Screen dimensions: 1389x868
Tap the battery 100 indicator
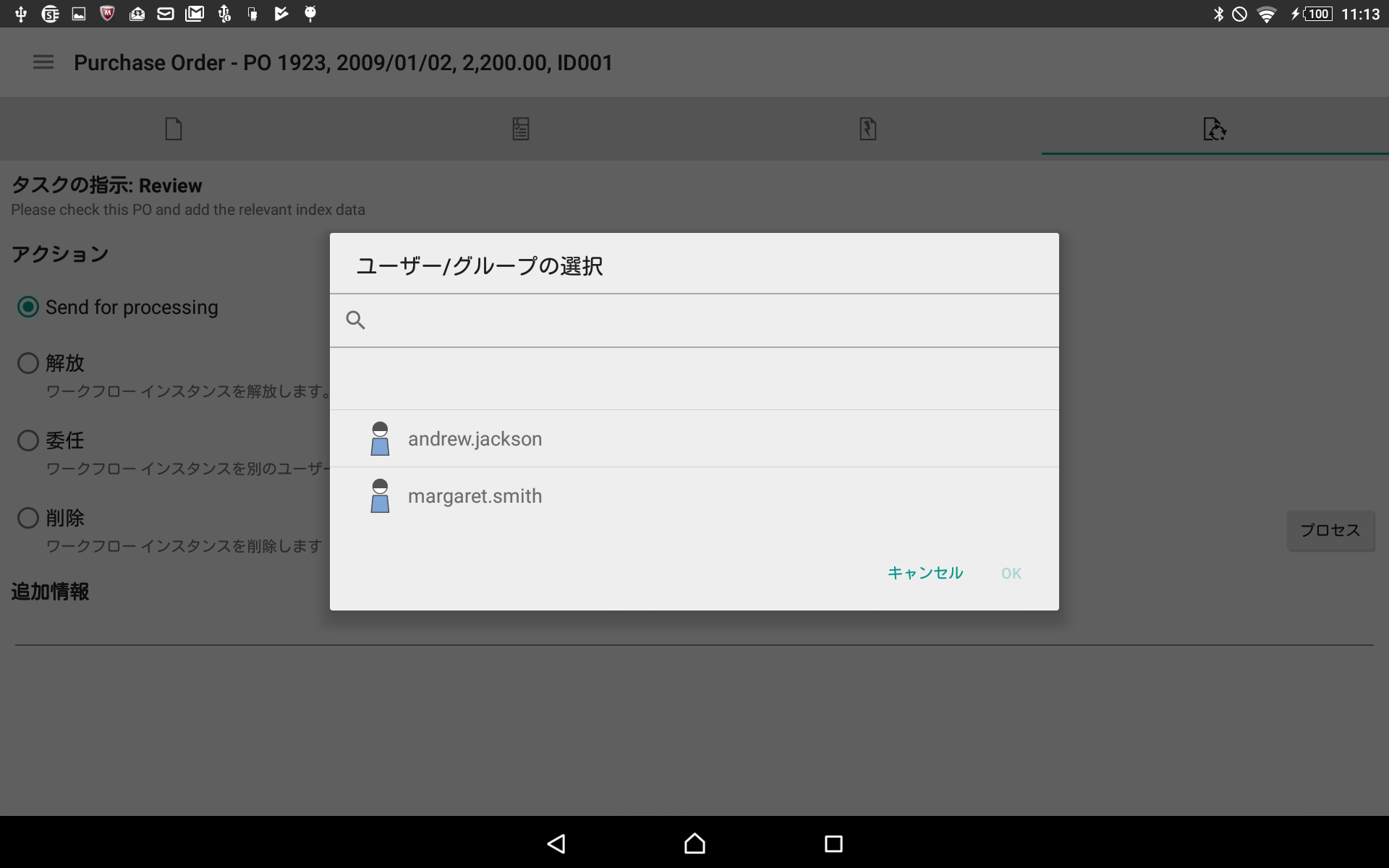[x=1312, y=14]
